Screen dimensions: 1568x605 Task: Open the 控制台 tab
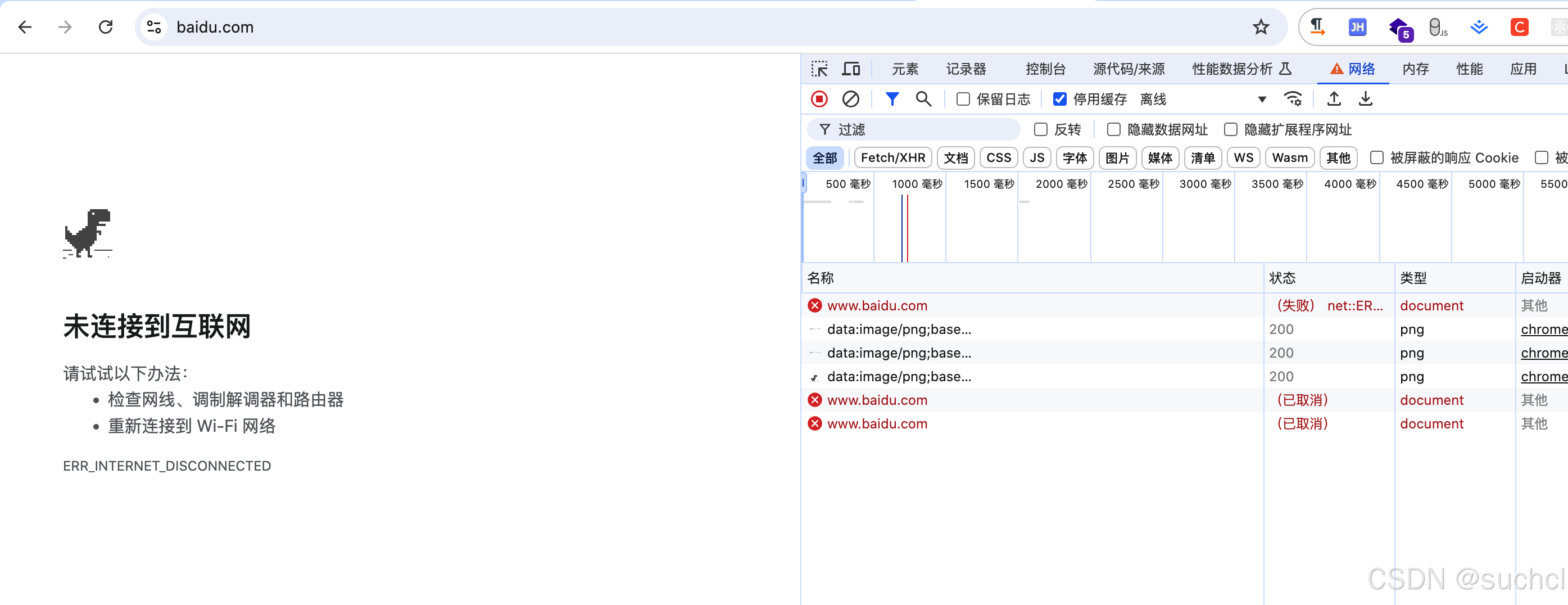(1045, 70)
